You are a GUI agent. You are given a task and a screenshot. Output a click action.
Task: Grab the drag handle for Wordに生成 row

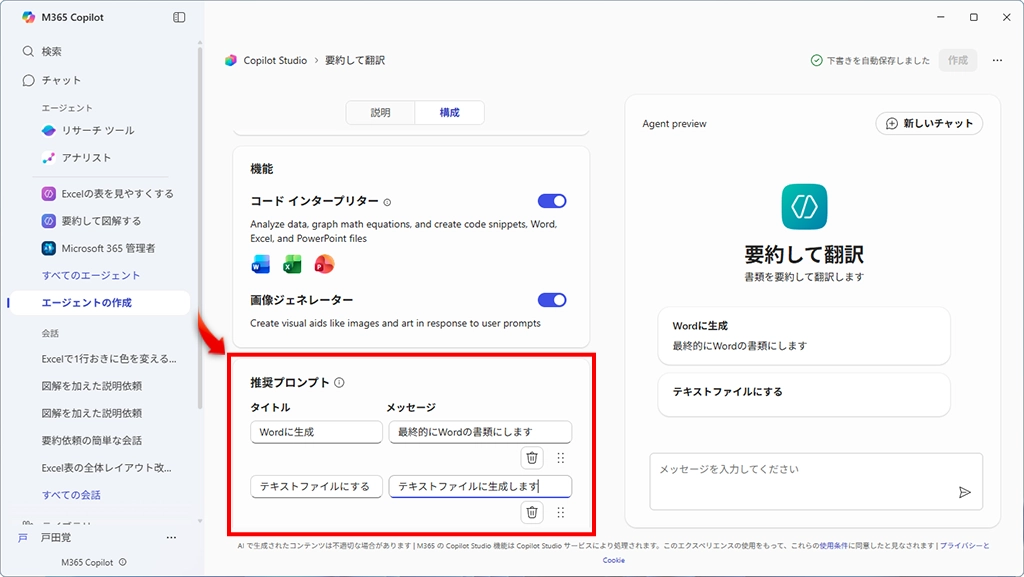(560, 457)
